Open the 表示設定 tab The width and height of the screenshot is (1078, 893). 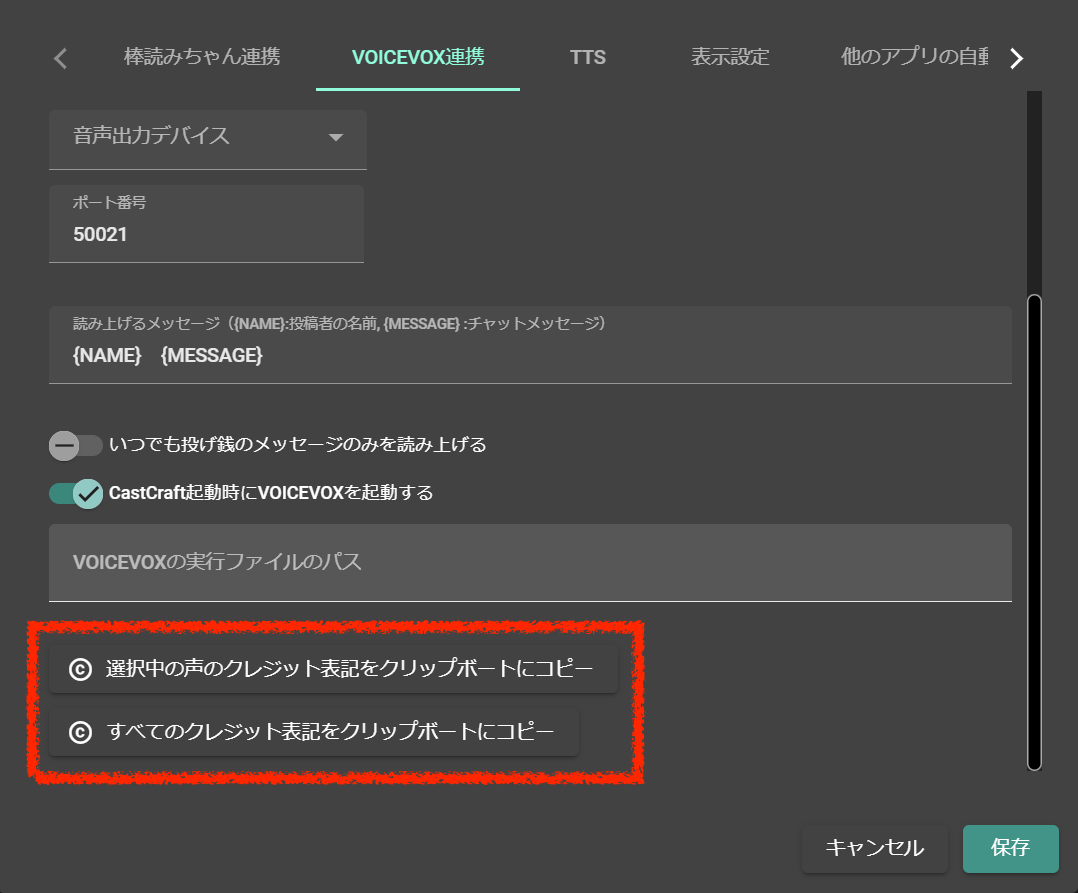pos(729,57)
